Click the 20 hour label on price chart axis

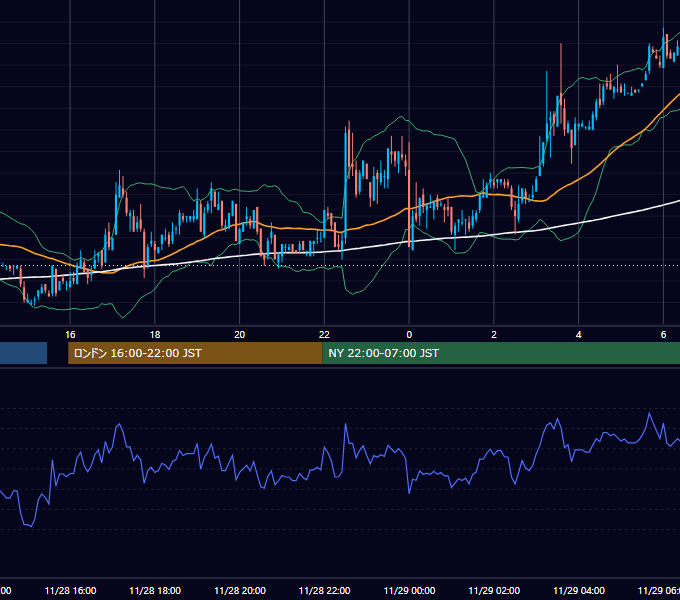239,335
